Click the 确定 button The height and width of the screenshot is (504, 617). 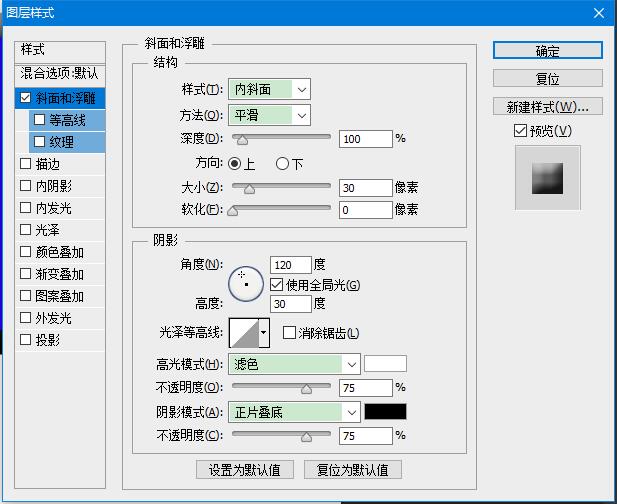point(547,51)
